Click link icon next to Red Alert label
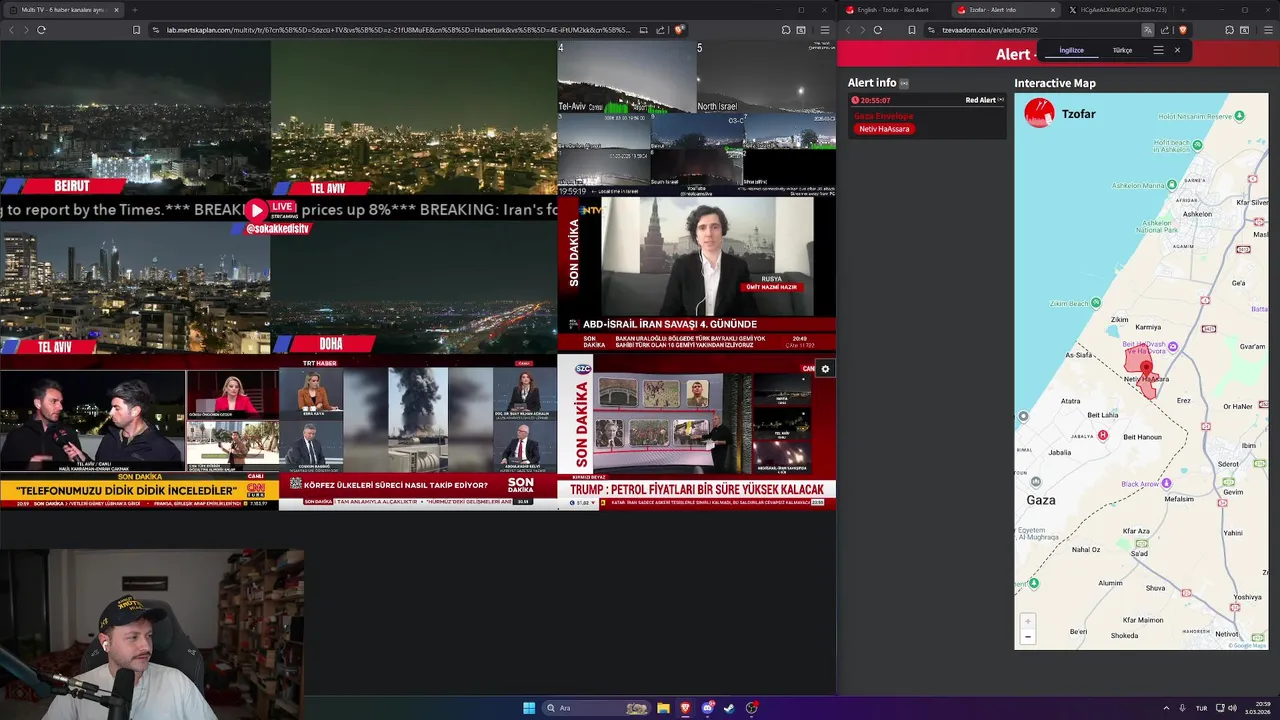The width and height of the screenshot is (1280, 720). click(x=1001, y=100)
